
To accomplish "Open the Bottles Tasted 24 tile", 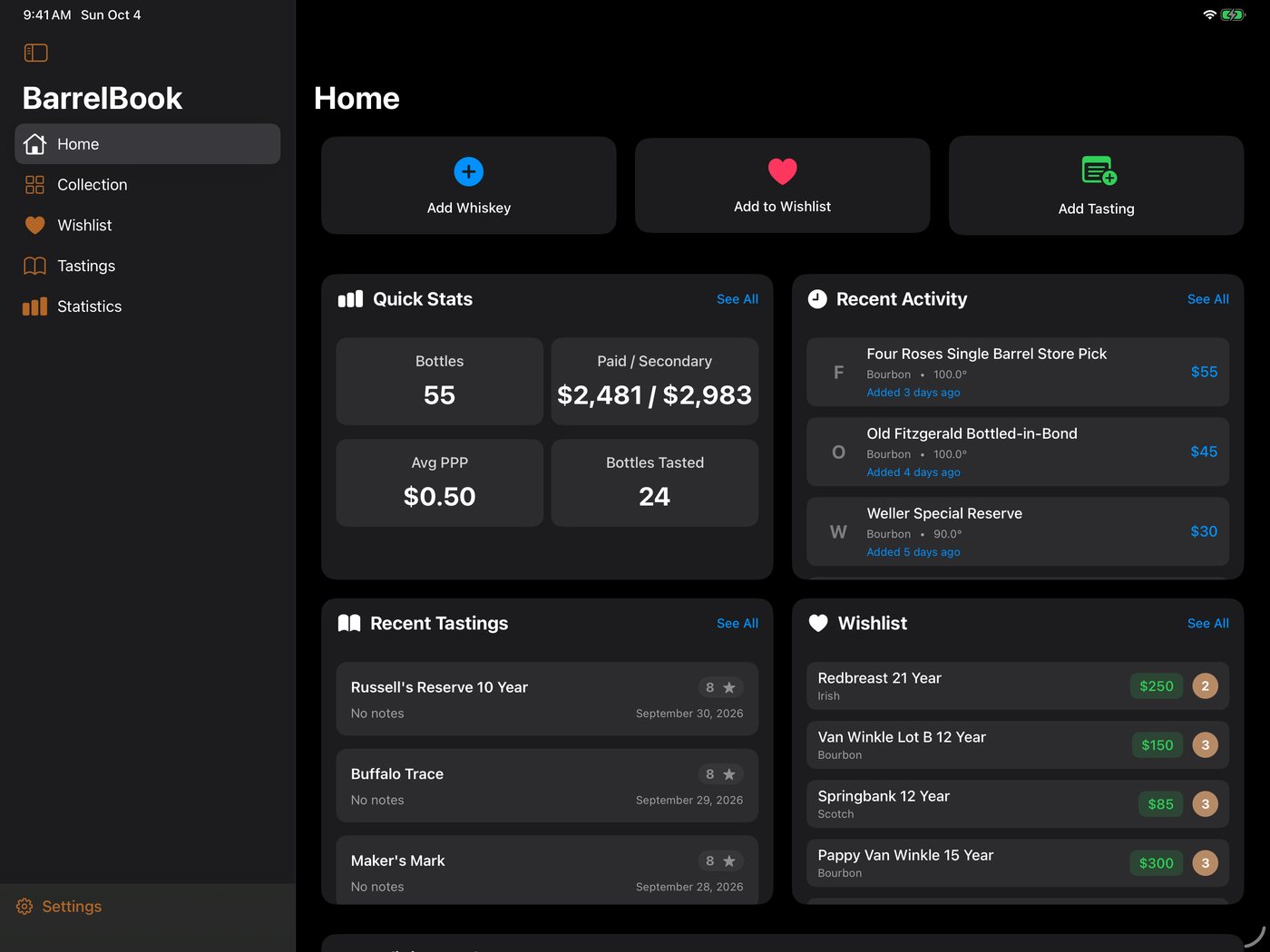I will [654, 483].
